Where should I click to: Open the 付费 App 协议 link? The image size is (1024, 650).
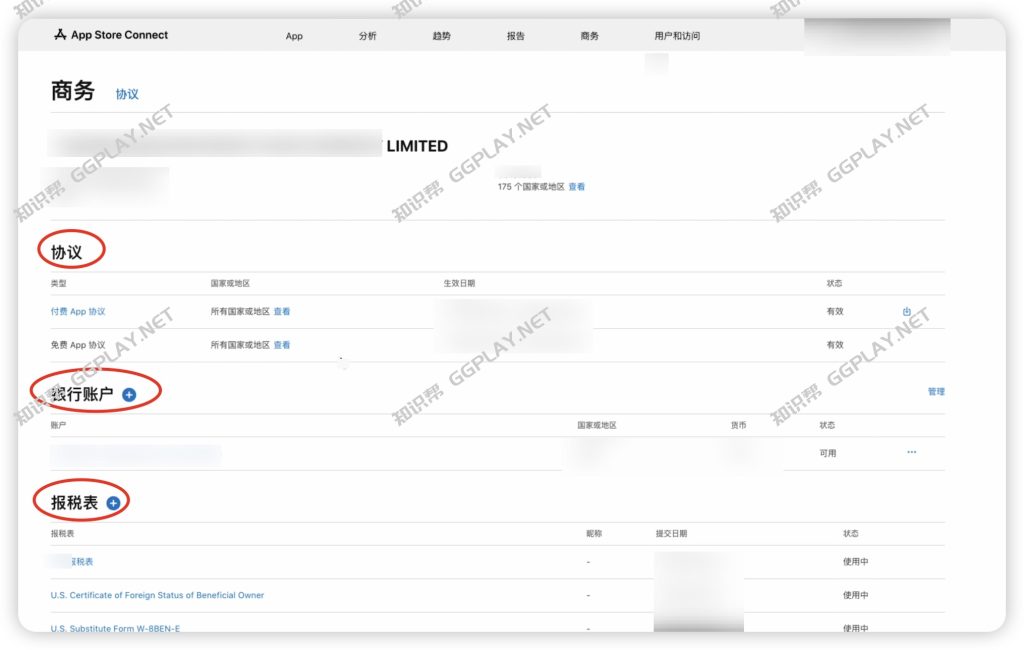[78, 312]
